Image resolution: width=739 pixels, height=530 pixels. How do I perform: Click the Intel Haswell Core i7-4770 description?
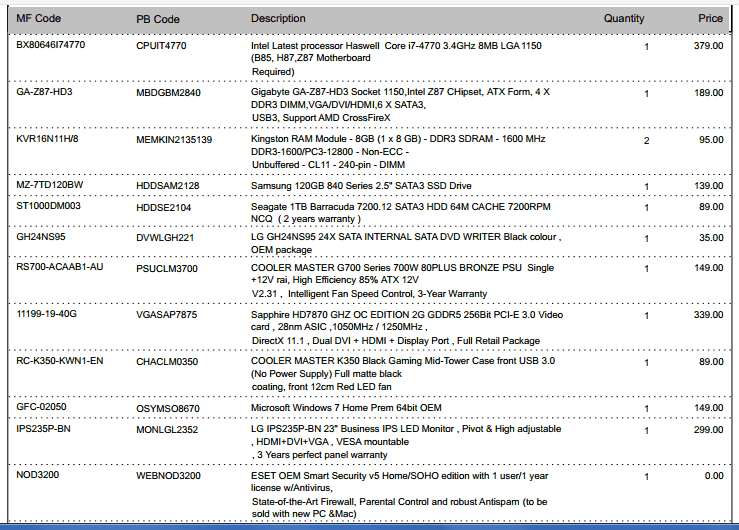point(396,58)
